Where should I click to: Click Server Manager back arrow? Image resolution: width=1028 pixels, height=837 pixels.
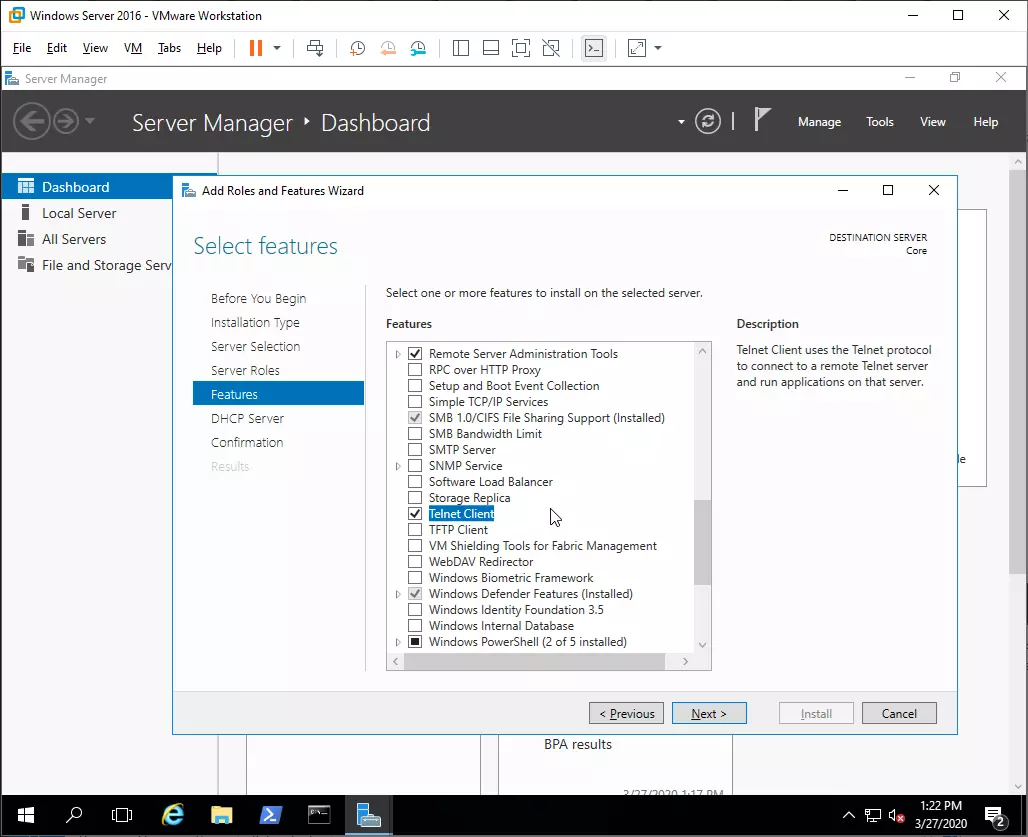(x=31, y=121)
